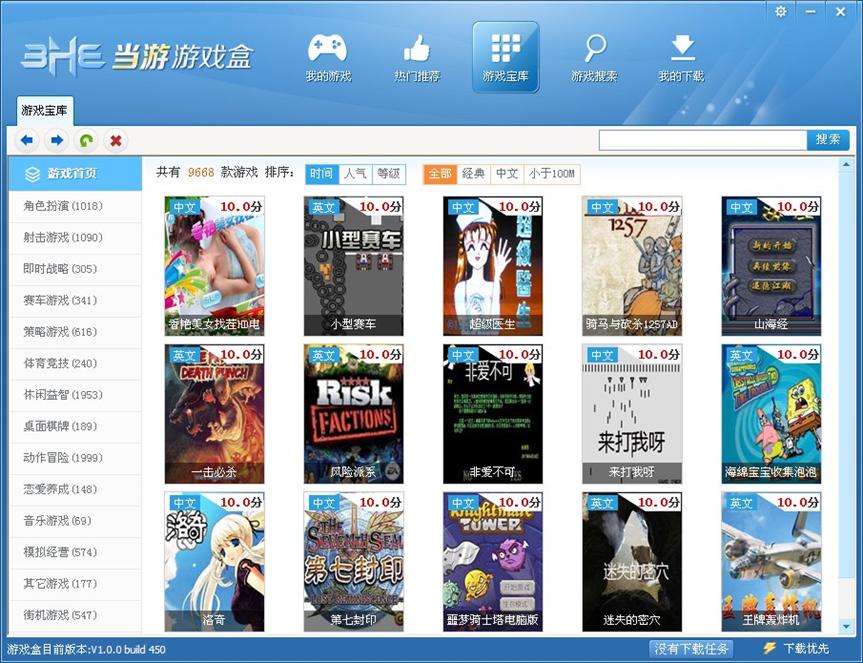Image resolution: width=863 pixels, height=663 pixels.
Task: Select 模拟经营 (574) category
Action: pos(75,552)
